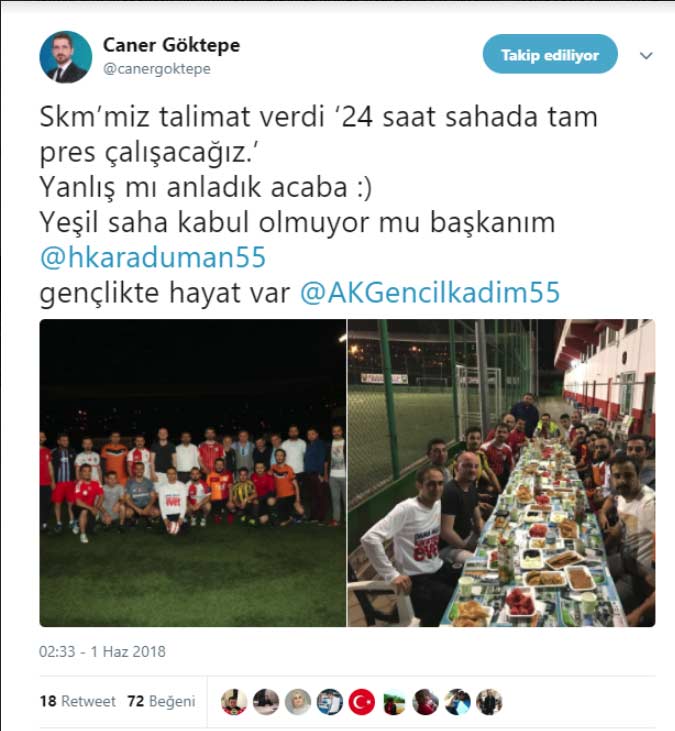Click the @canergoktepe handle
This screenshot has width=675, height=731.
coord(157,69)
